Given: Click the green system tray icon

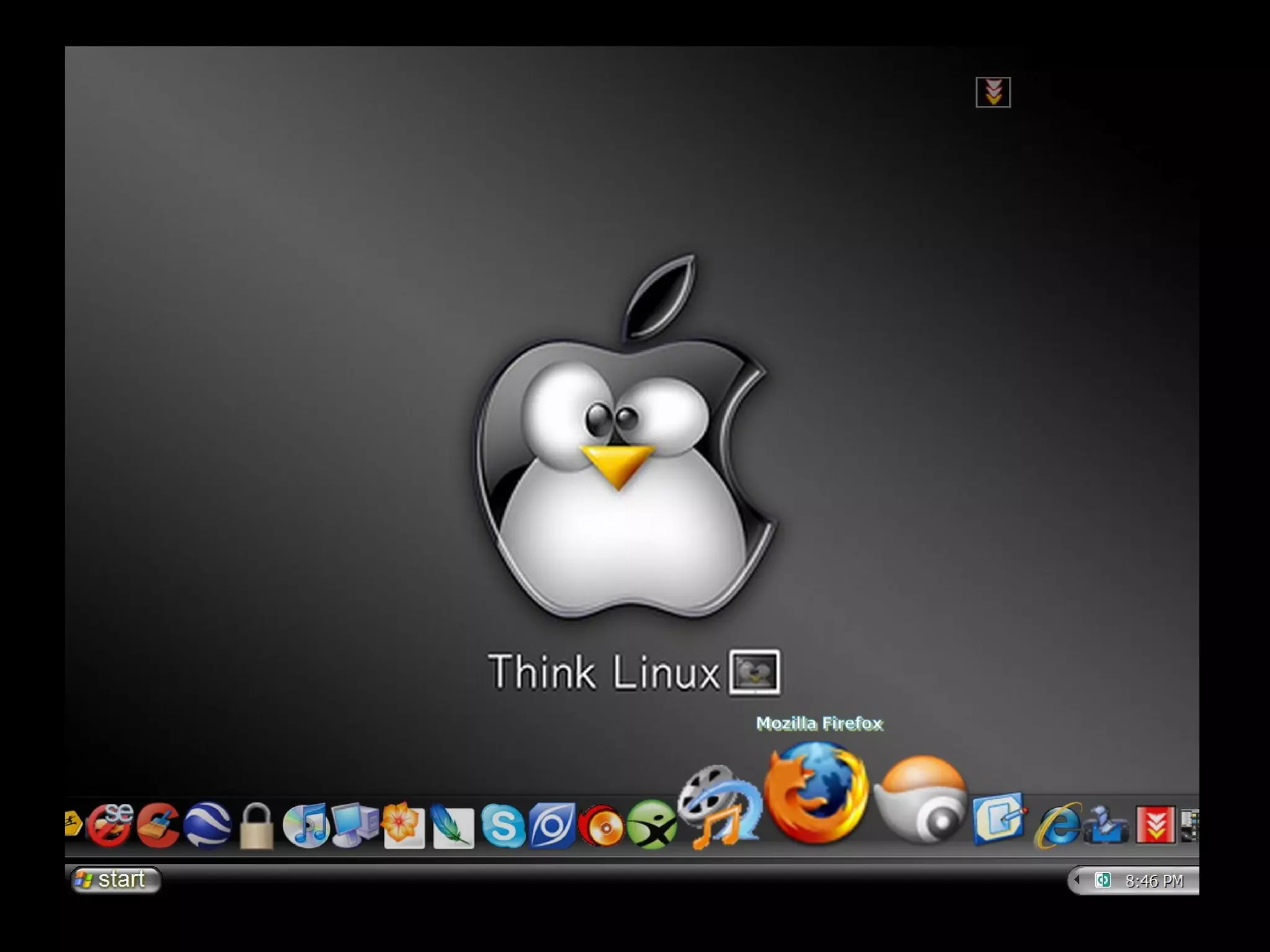Looking at the screenshot, I should click(x=1102, y=880).
